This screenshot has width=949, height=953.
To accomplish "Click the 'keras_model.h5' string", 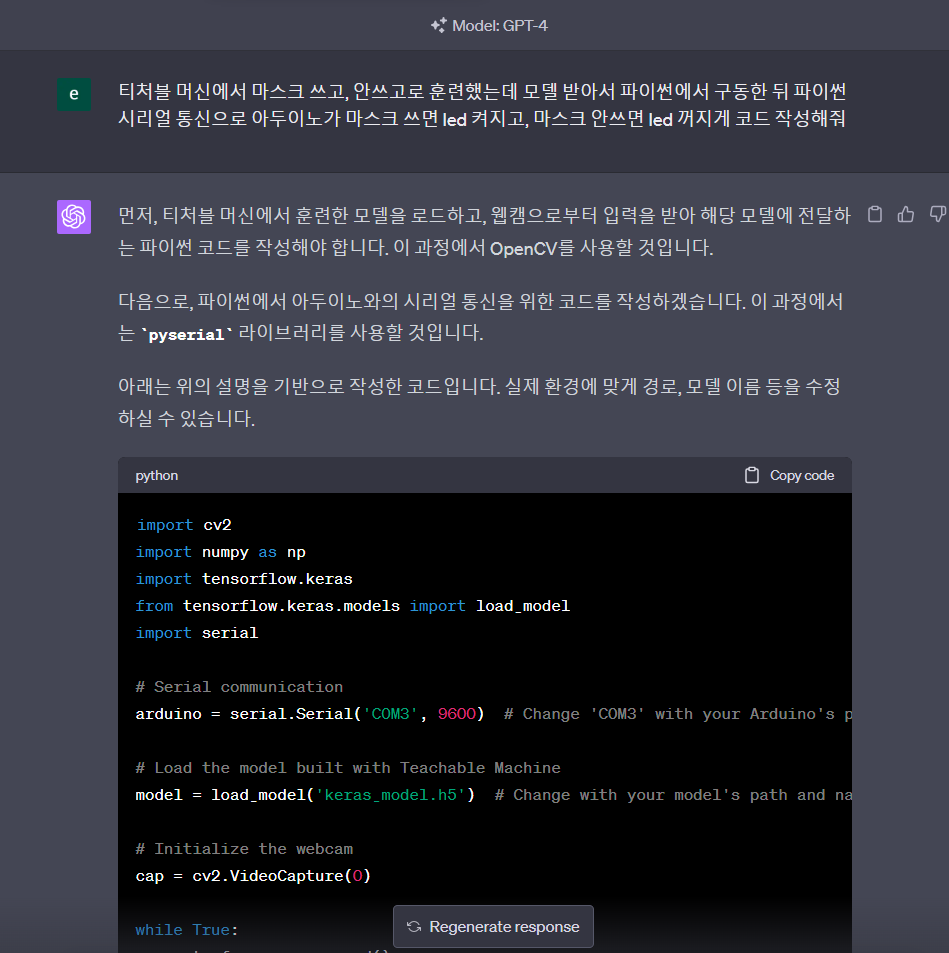I will coord(390,795).
